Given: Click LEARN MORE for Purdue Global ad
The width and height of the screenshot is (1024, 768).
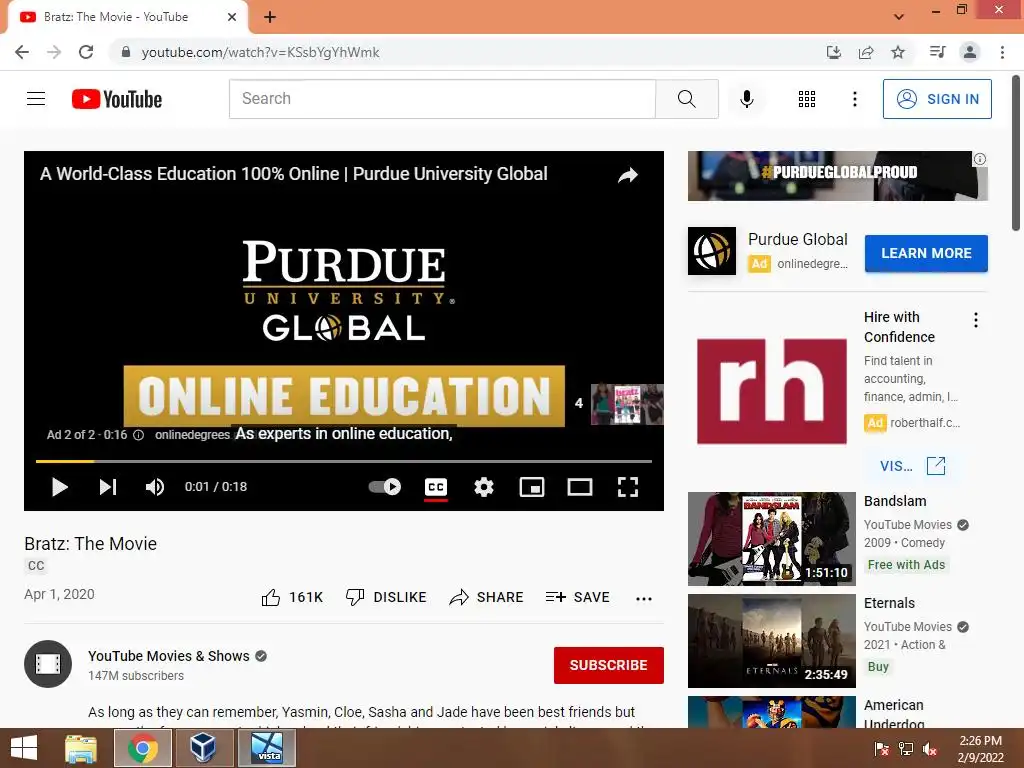Looking at the screenshot, I should click(x=926, y=253).
